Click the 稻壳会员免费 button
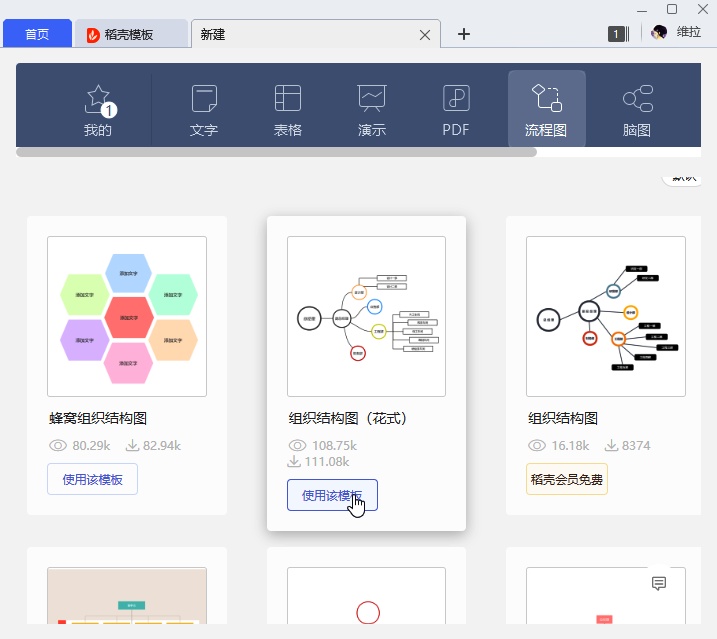 coord(567,479)
